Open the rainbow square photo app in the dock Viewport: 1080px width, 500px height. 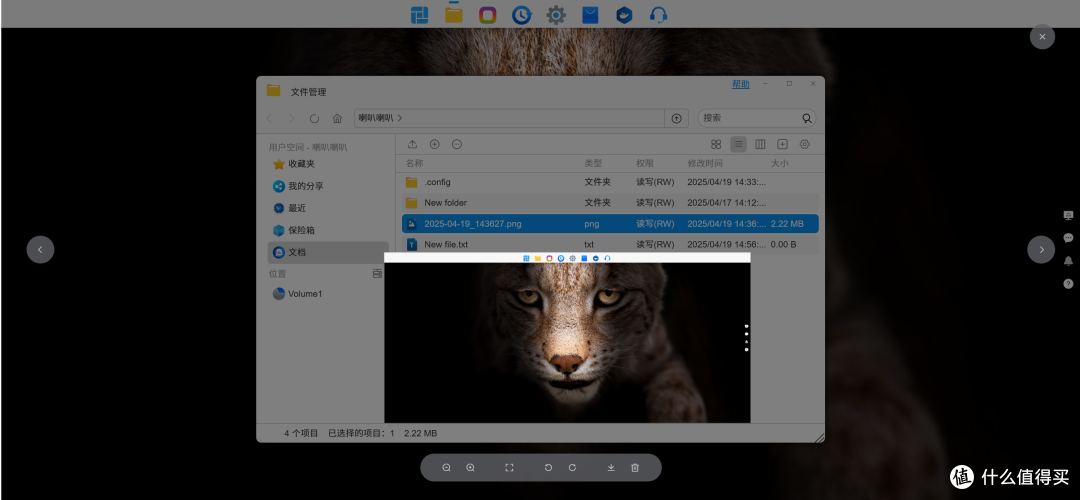point(488,14)
